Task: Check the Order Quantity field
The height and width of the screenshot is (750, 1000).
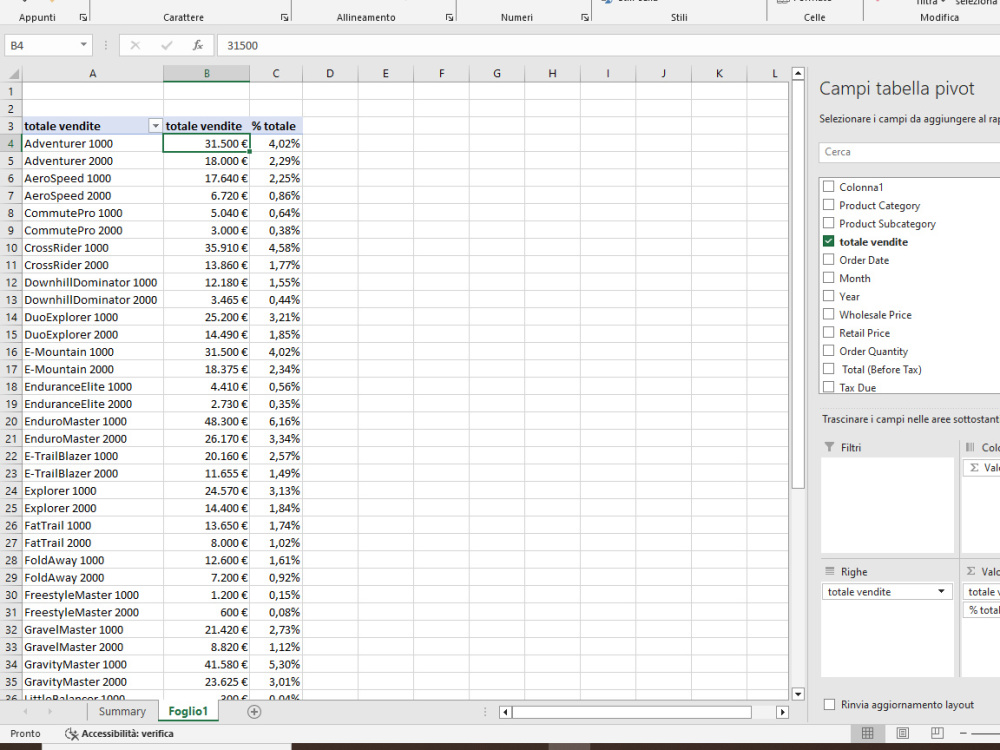Action: click(828, 351)
